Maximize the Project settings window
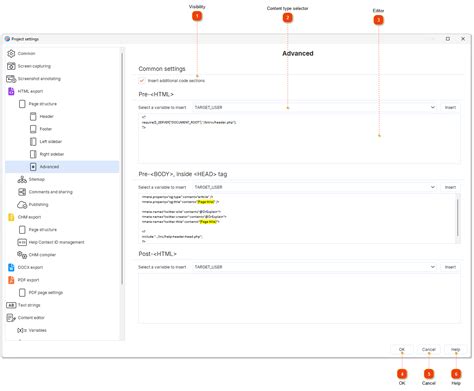The image size is (474, 391). [x=448, y=39]
